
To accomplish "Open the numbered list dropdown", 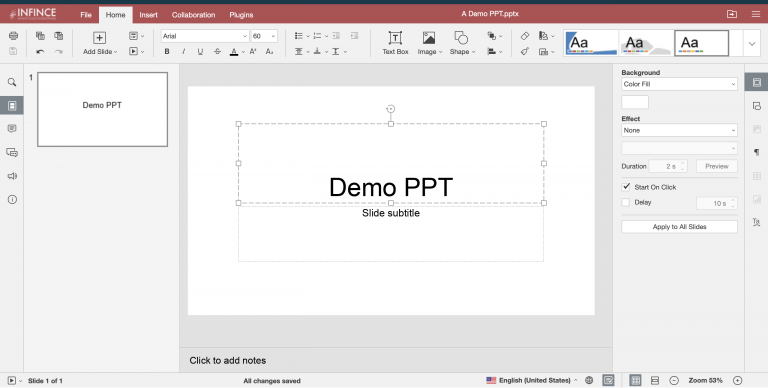I will [x=327, y=36].
